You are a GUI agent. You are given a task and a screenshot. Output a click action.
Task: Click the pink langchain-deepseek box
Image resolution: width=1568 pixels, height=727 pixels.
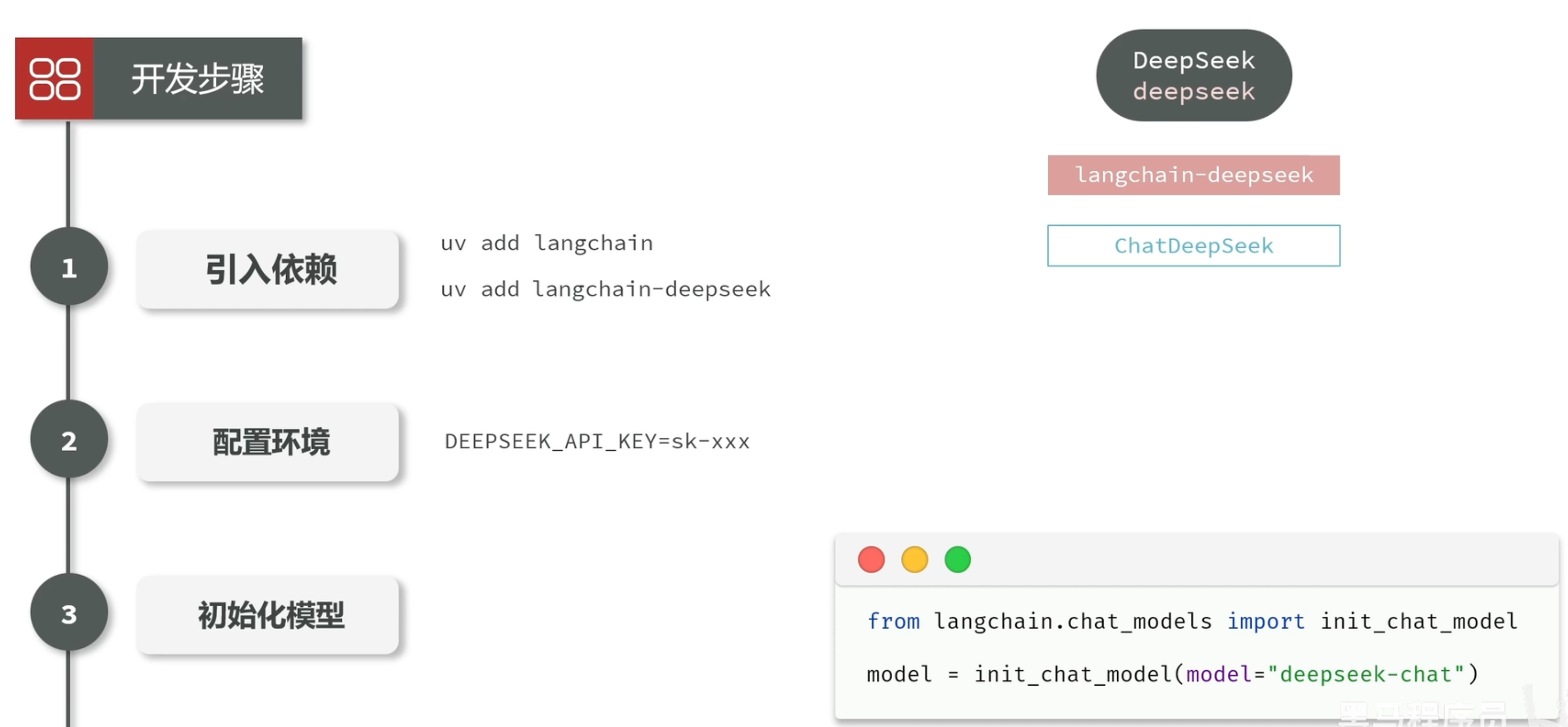[1194, 175]
